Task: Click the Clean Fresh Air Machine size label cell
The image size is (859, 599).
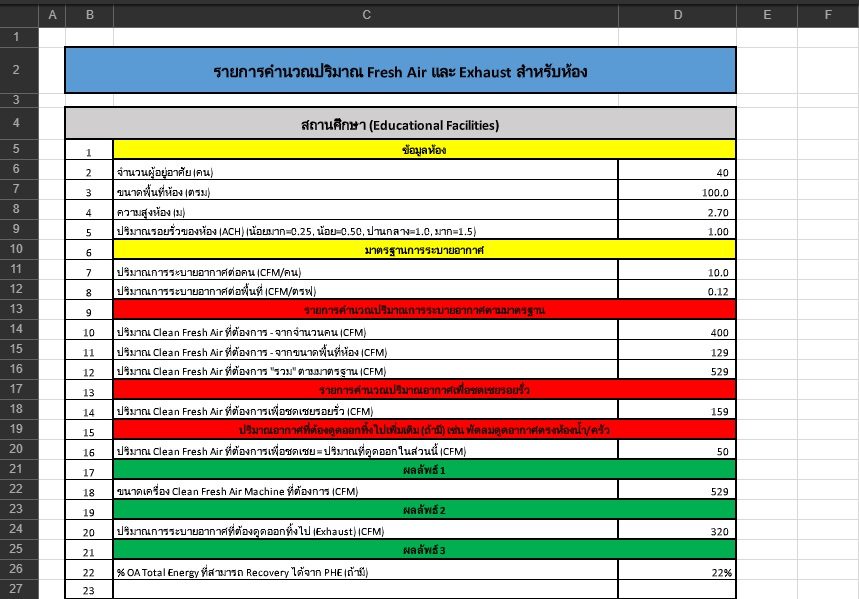Action: 366,491
